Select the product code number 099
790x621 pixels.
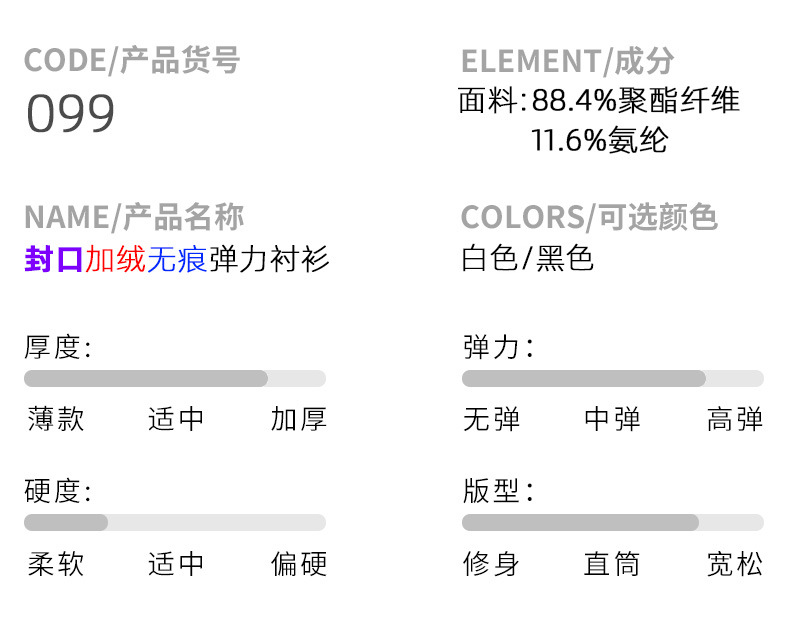pos(70,114)
